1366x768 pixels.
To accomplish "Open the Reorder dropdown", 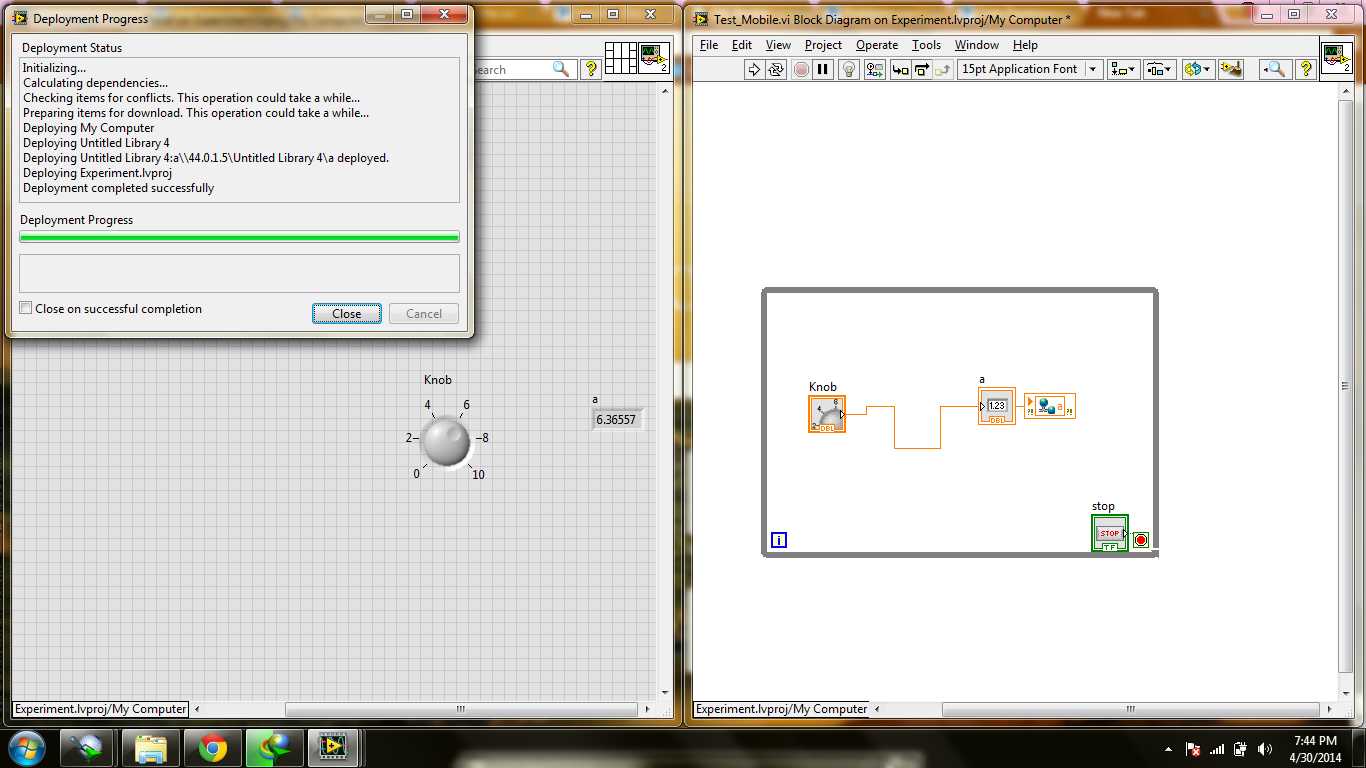I will pyautogui.click(x=1197, y=69).
